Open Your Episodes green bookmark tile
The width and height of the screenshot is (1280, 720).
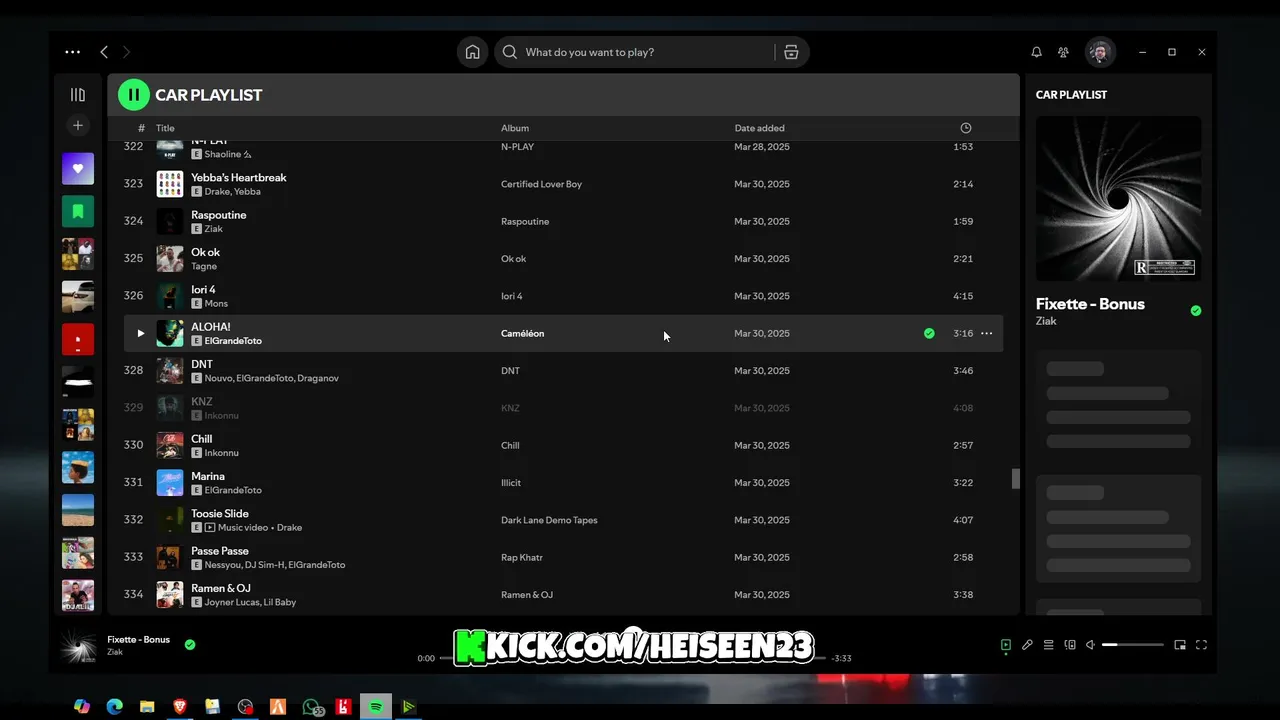pos(78,211)
